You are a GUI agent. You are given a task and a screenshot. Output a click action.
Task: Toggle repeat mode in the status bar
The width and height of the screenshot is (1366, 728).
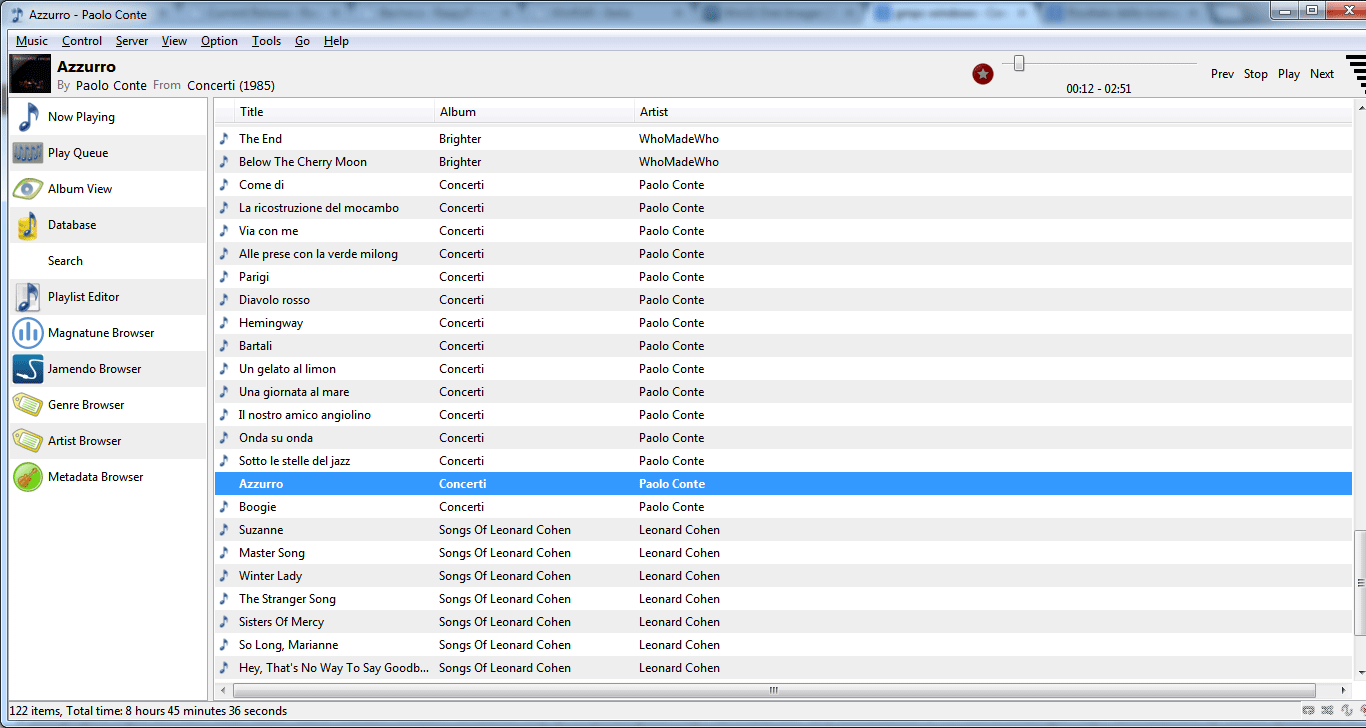click(1309, 711)
